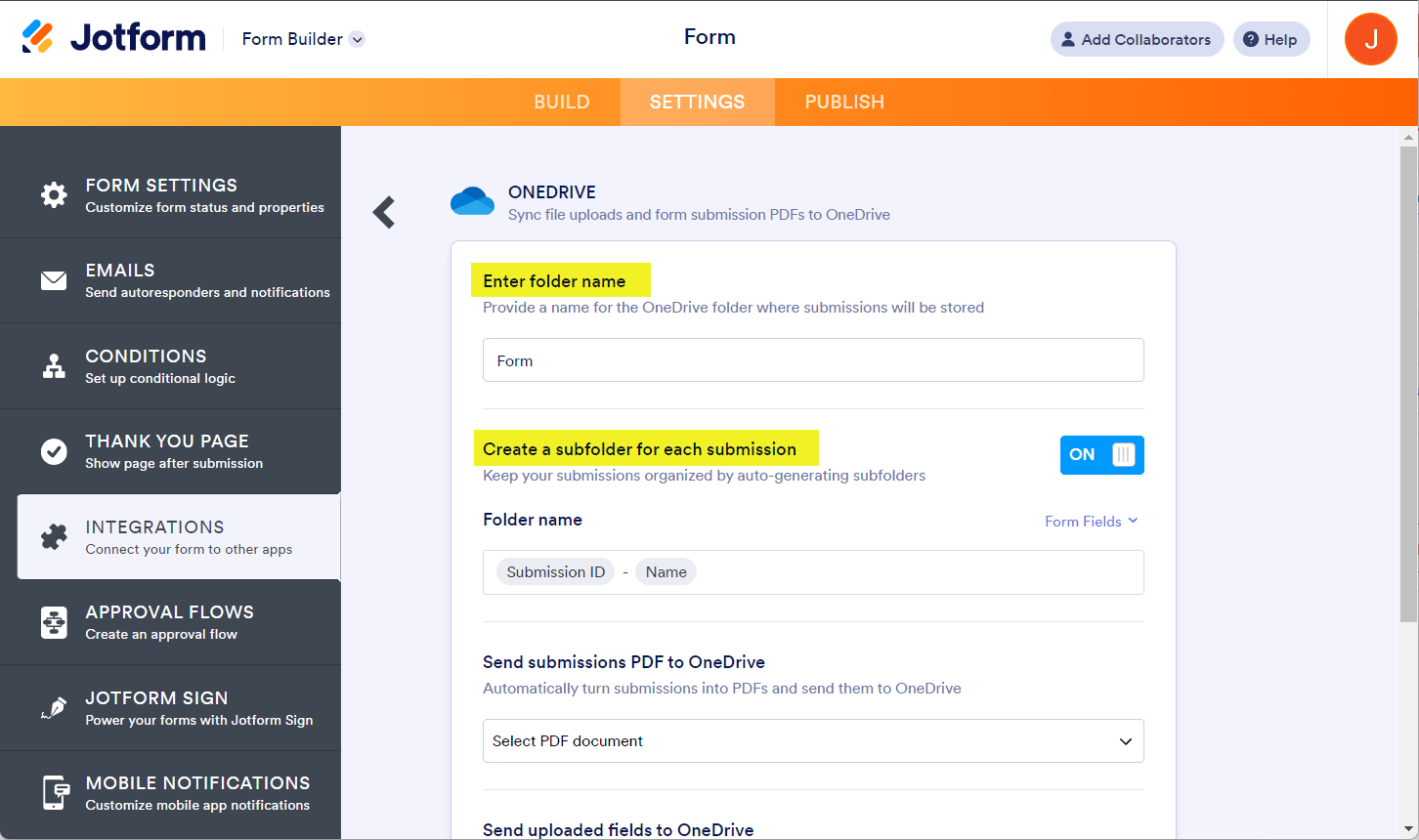Click the Emails envelope icon
Screen dimensions: 1419x840
pyautogui.click(x=54, y=280)
